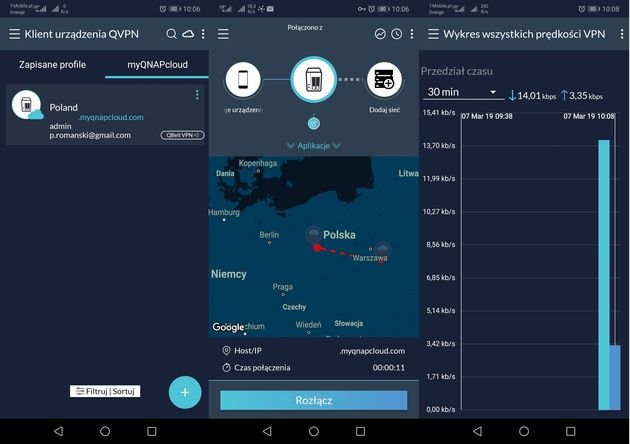Tap Android Back button under QVPN profiles screen

click(x=59, y=431)
